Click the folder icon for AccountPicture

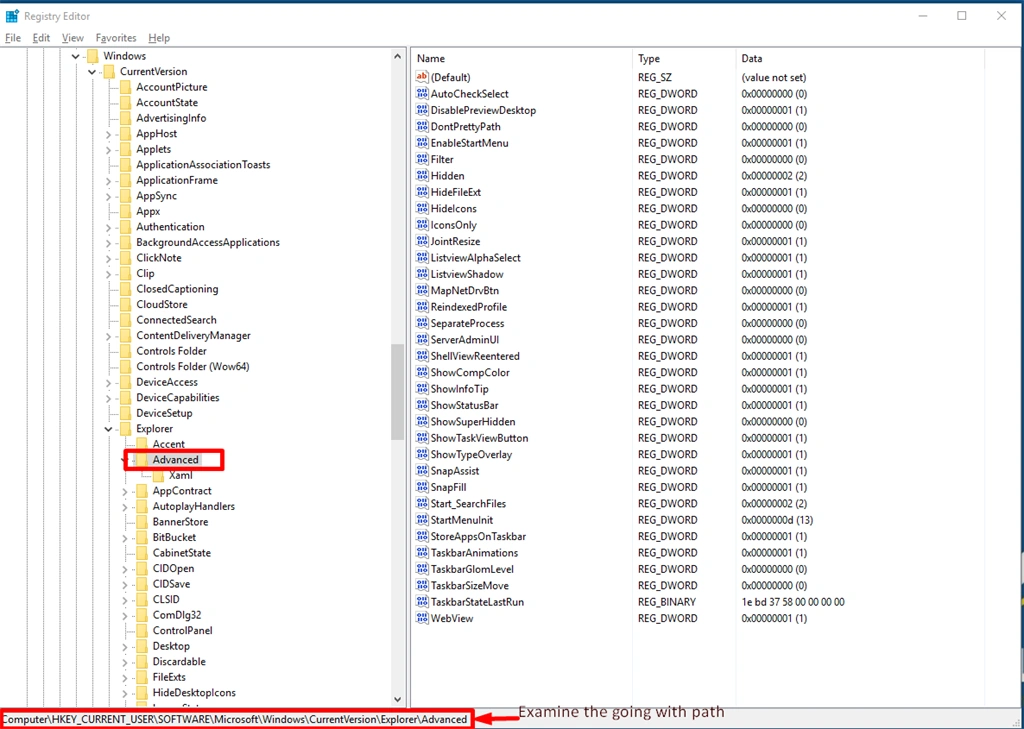pyautogui.click(x=125, y=87)
